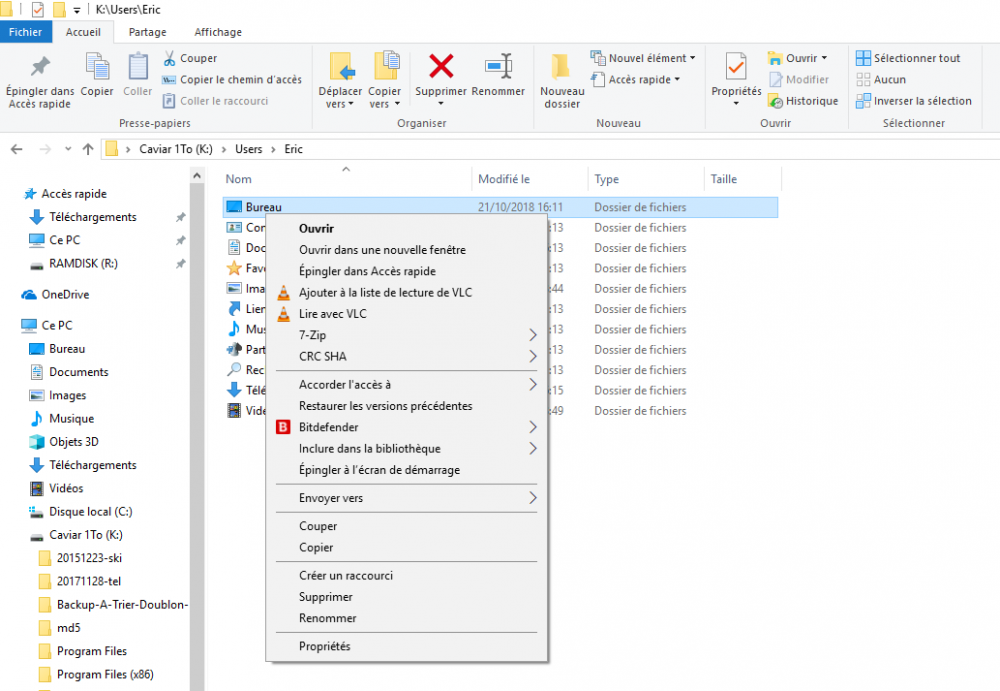1000x691 pixels.
Task: Go back using the back arrow
Action: coord(16,149)
